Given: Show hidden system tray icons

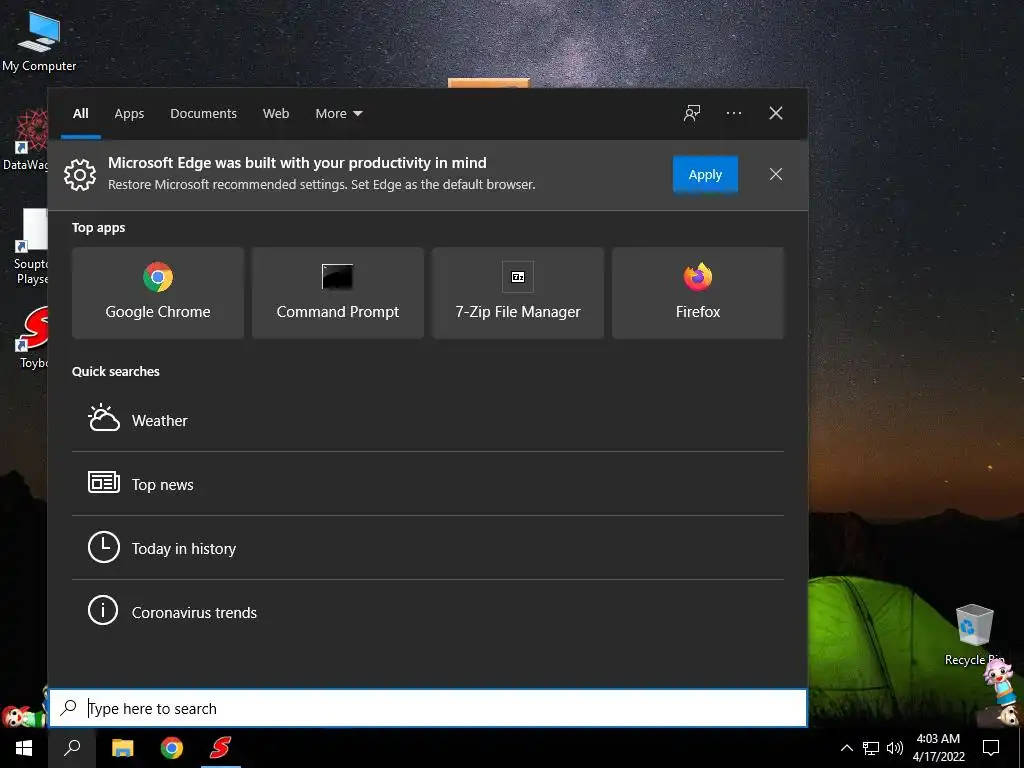Looking at the screenshot, I should pos(846,748).
